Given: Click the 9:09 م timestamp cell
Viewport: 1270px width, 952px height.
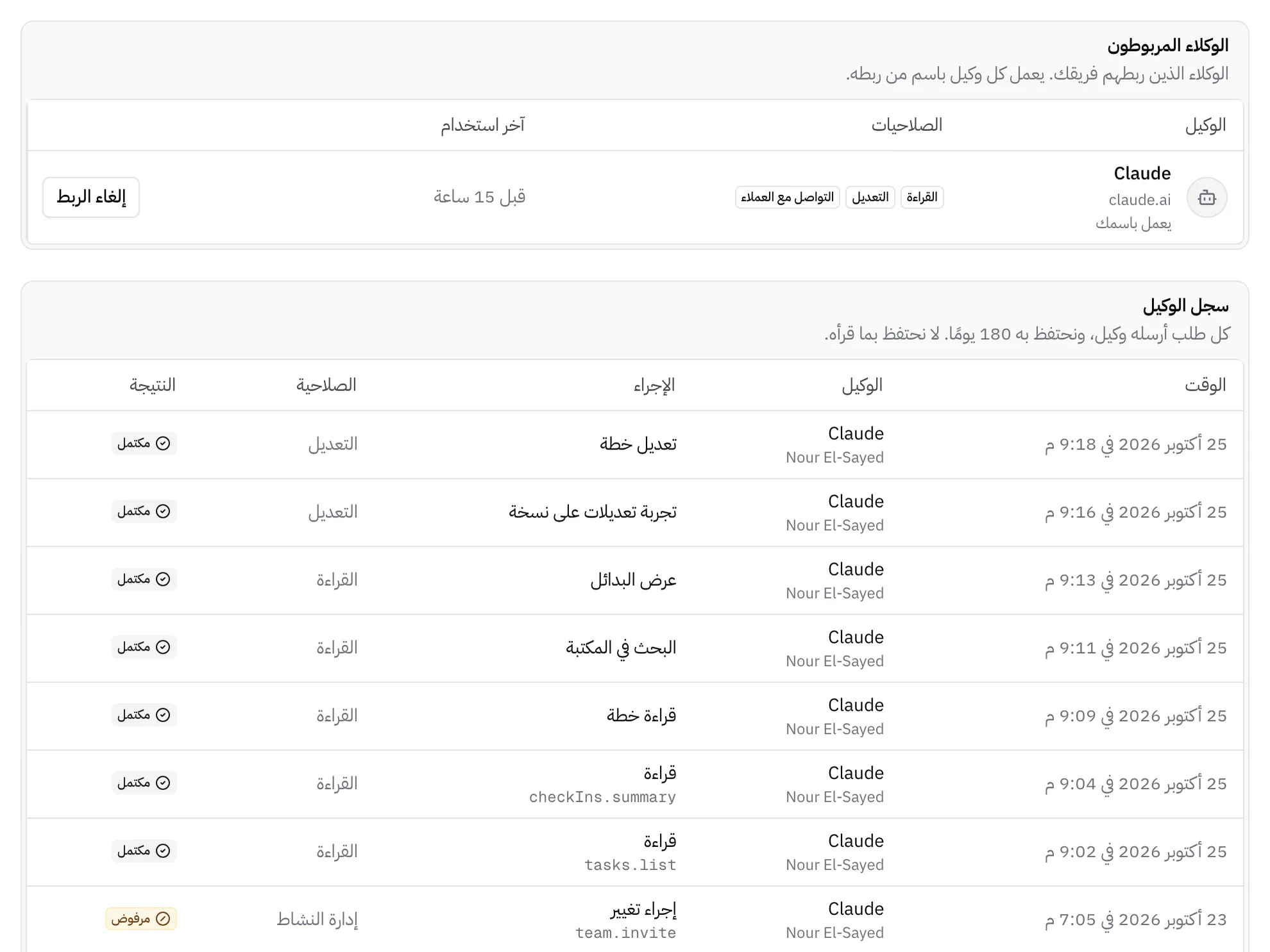Looking at the screenshot, I should [1135, 716].
